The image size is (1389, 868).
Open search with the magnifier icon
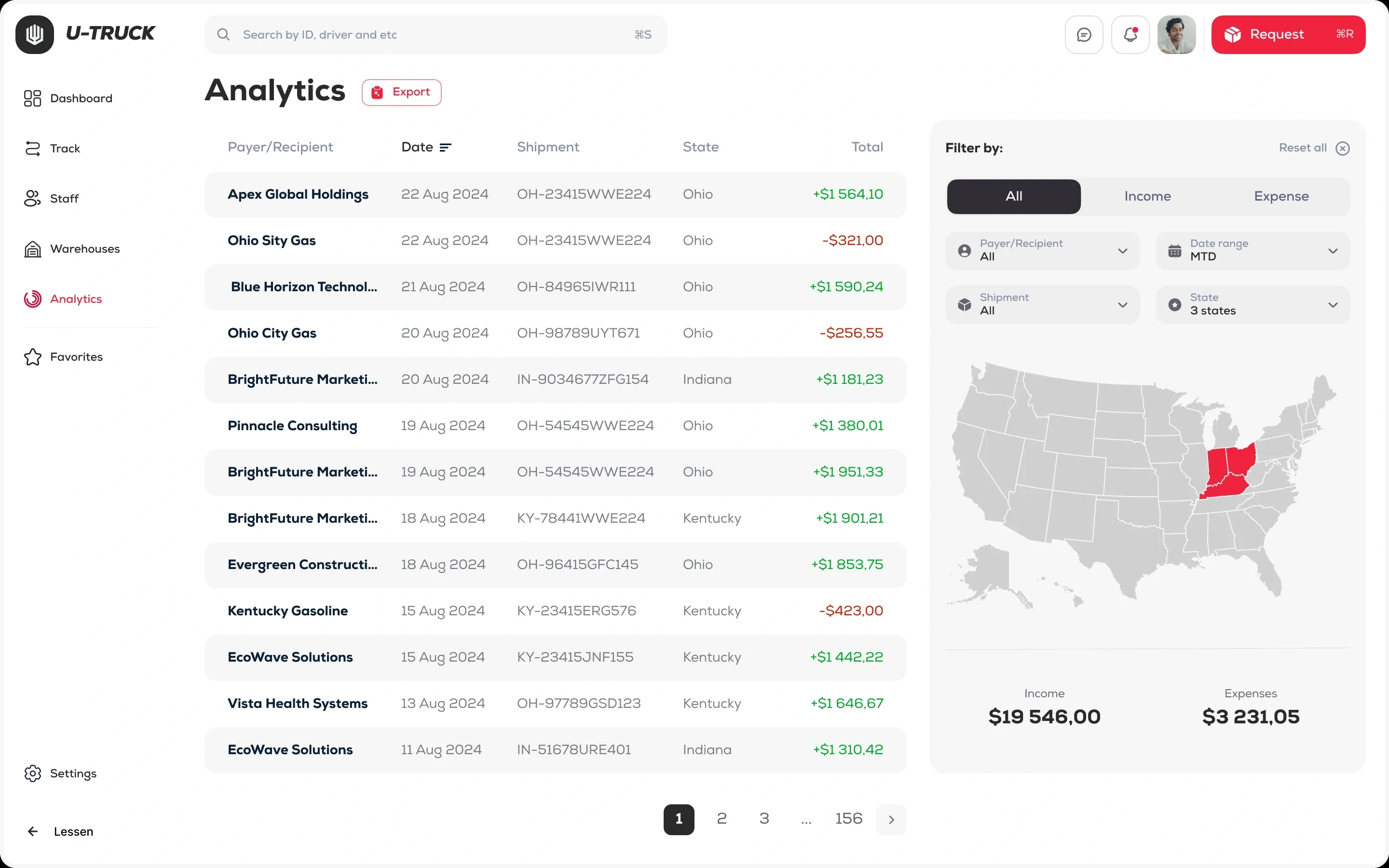[x=223, y=34]
